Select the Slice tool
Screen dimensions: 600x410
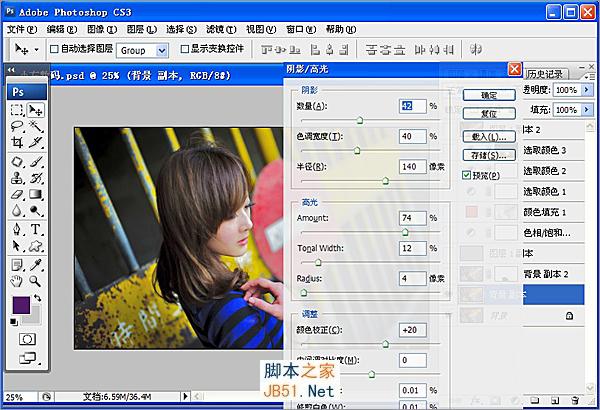coord(36,142)
